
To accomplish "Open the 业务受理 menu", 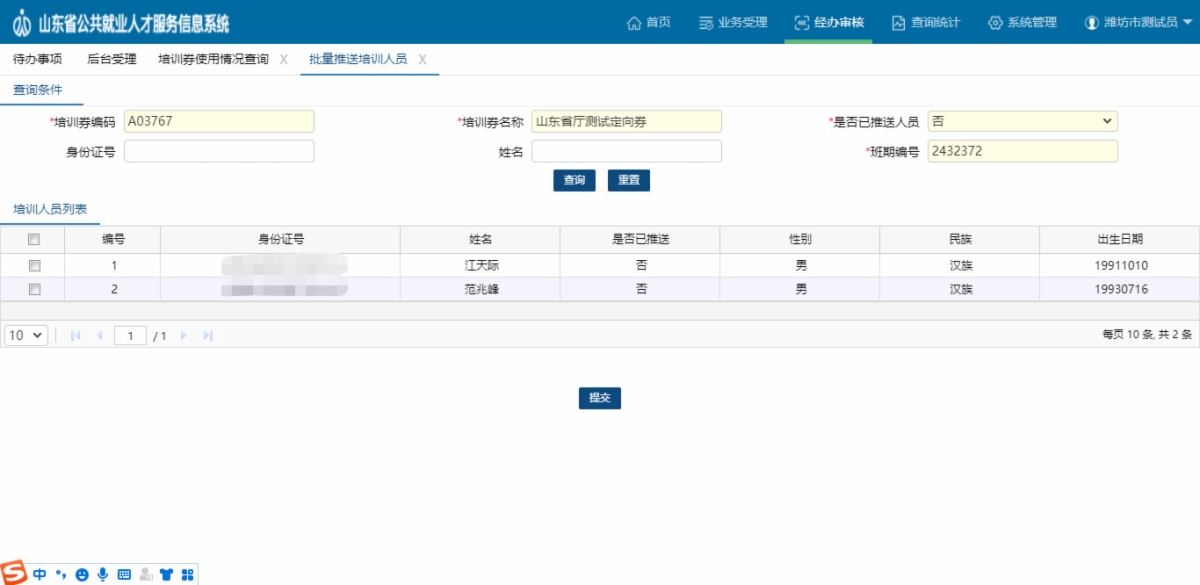I will pyautogui.click(x=733, y=22).
